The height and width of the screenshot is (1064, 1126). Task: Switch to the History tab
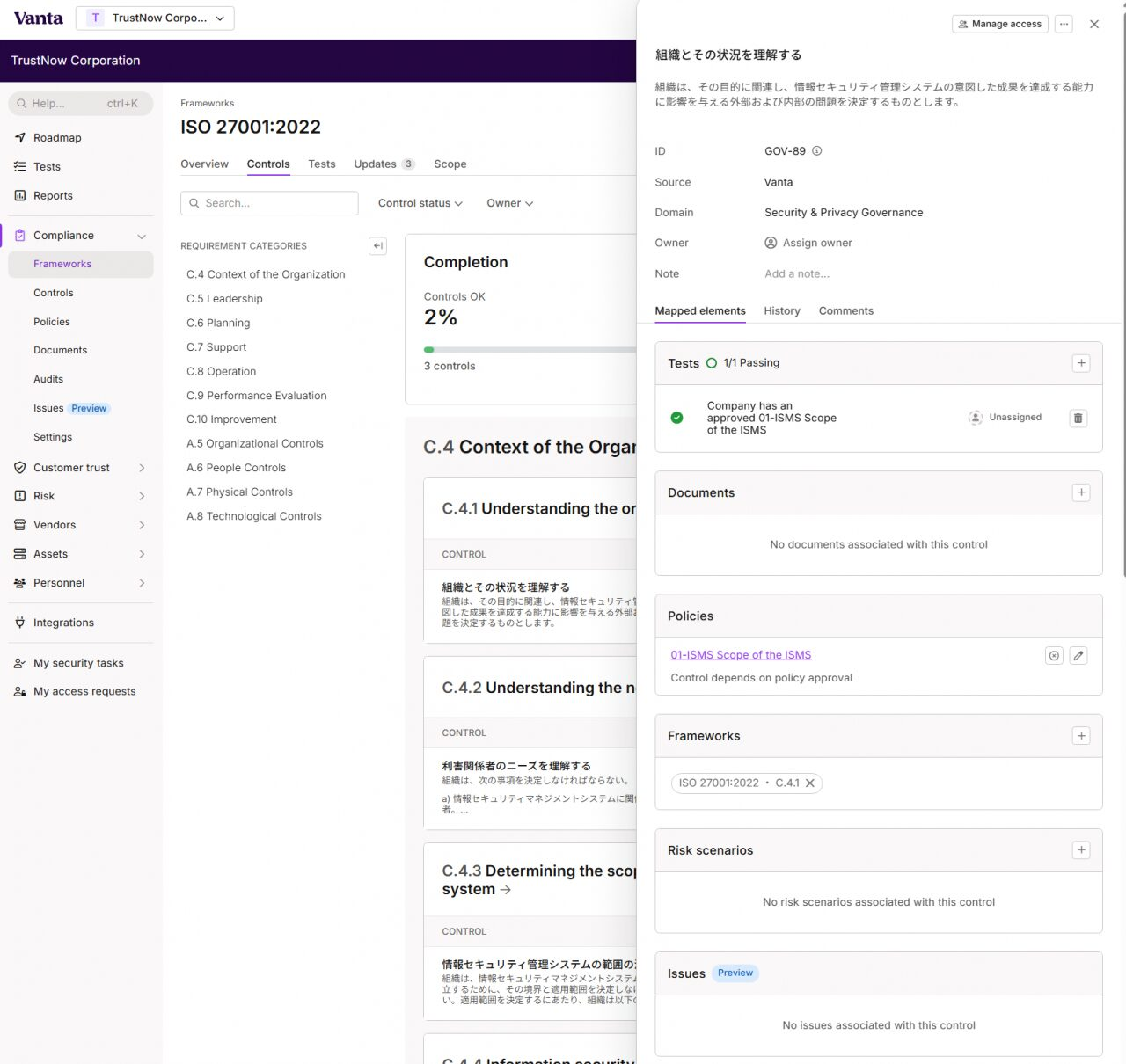782,311
